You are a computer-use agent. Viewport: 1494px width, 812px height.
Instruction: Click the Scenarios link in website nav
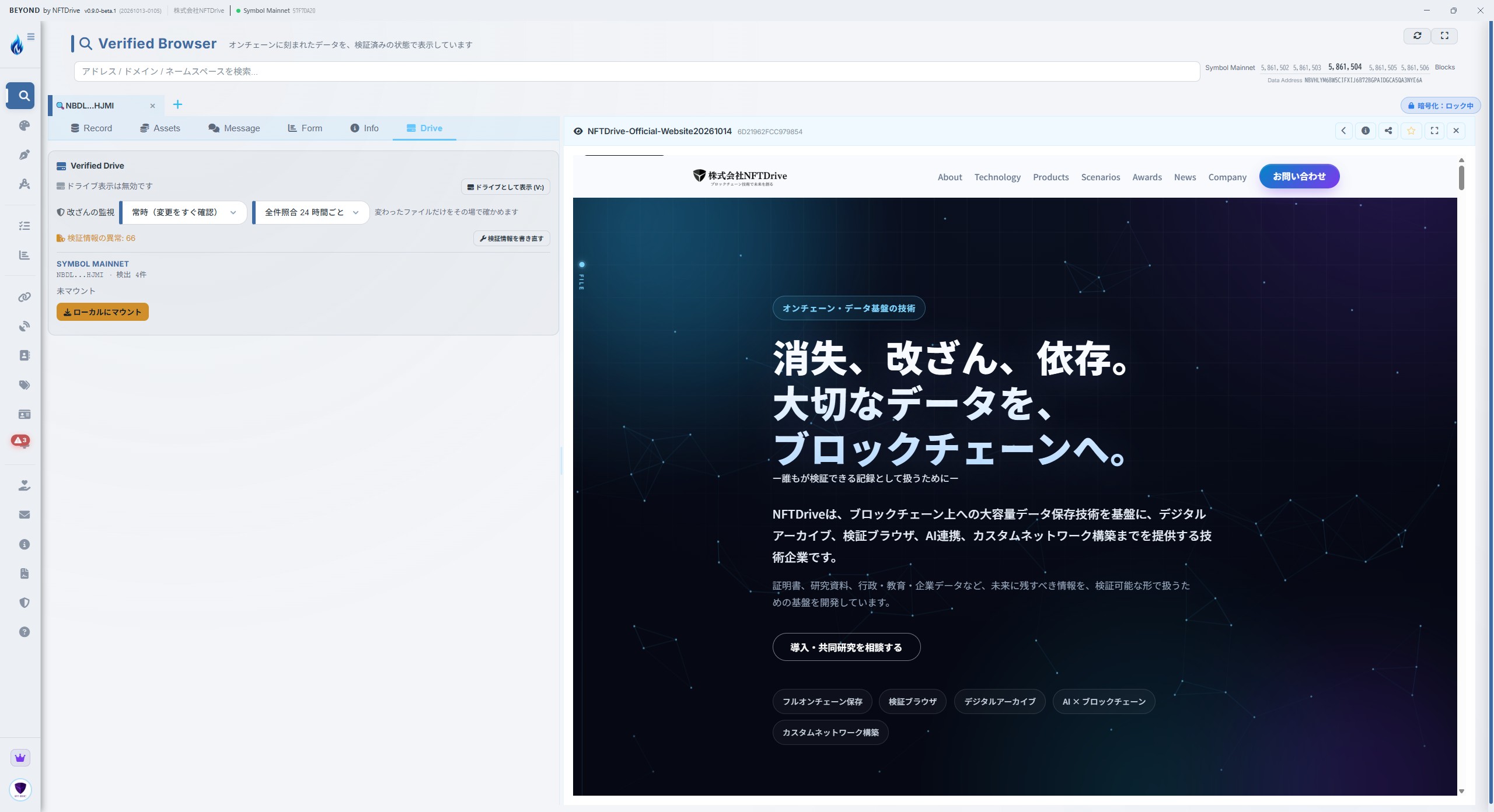[x=1100, y=177]
